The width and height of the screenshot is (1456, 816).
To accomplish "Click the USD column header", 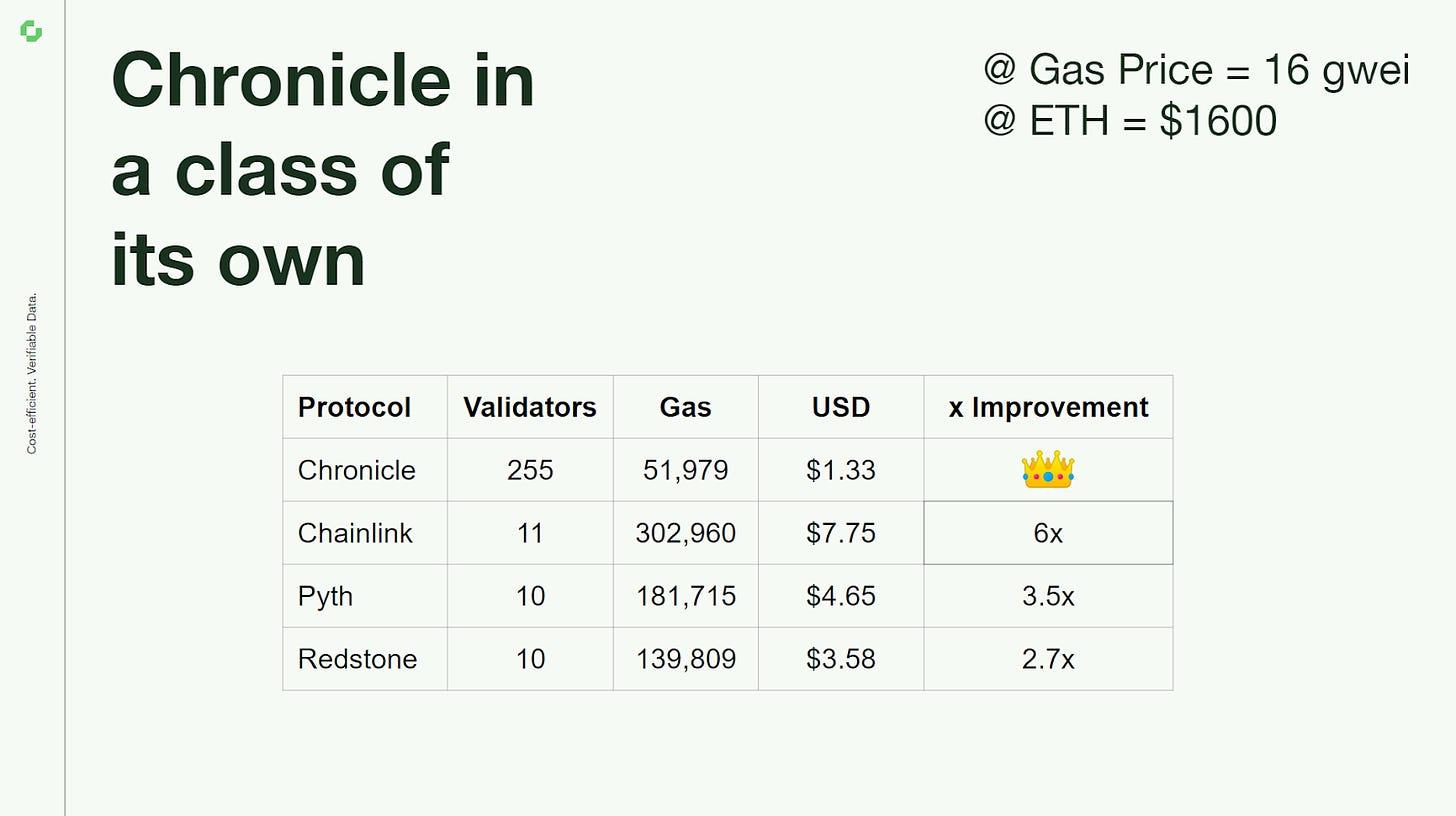I will [840, 407].
